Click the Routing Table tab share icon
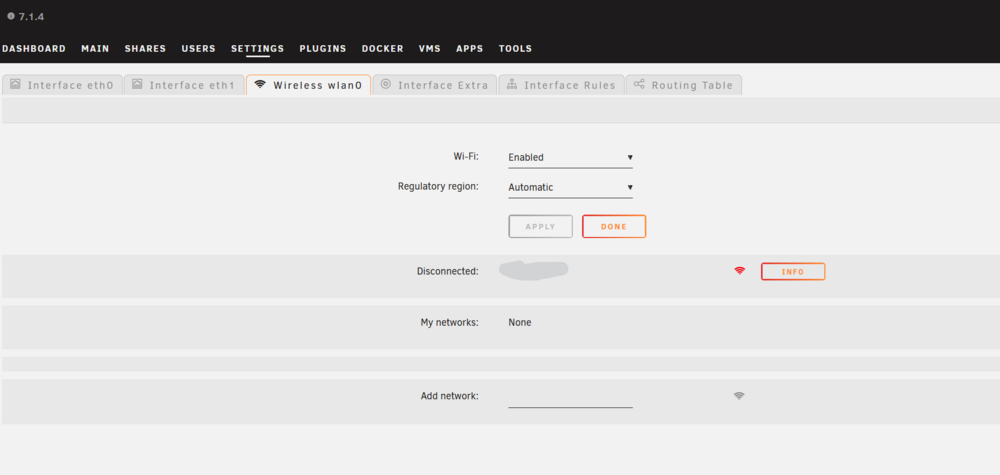1000x475 pixels. tap(639, 84)
